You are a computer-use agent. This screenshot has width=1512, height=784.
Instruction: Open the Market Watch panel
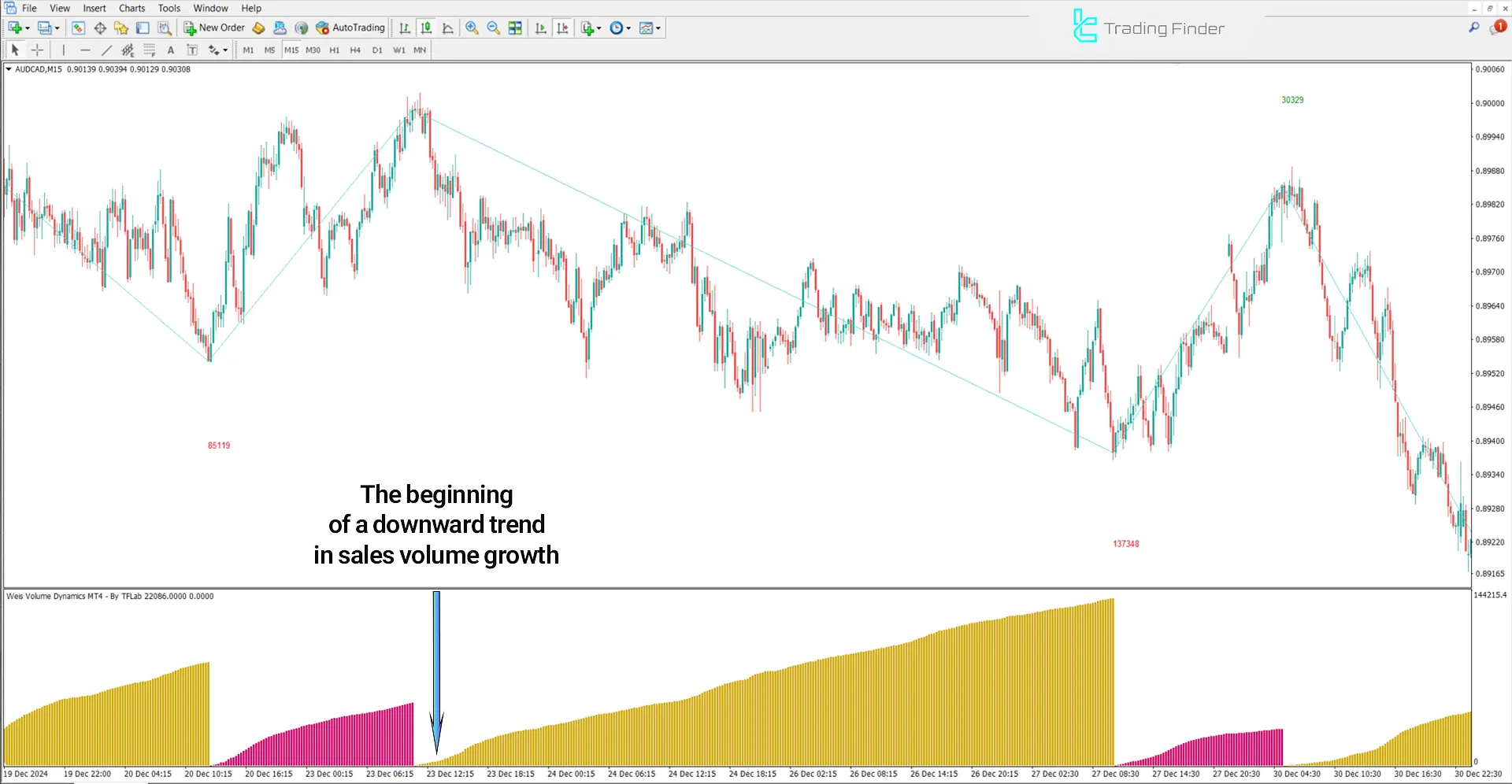(x=78, y=28)
